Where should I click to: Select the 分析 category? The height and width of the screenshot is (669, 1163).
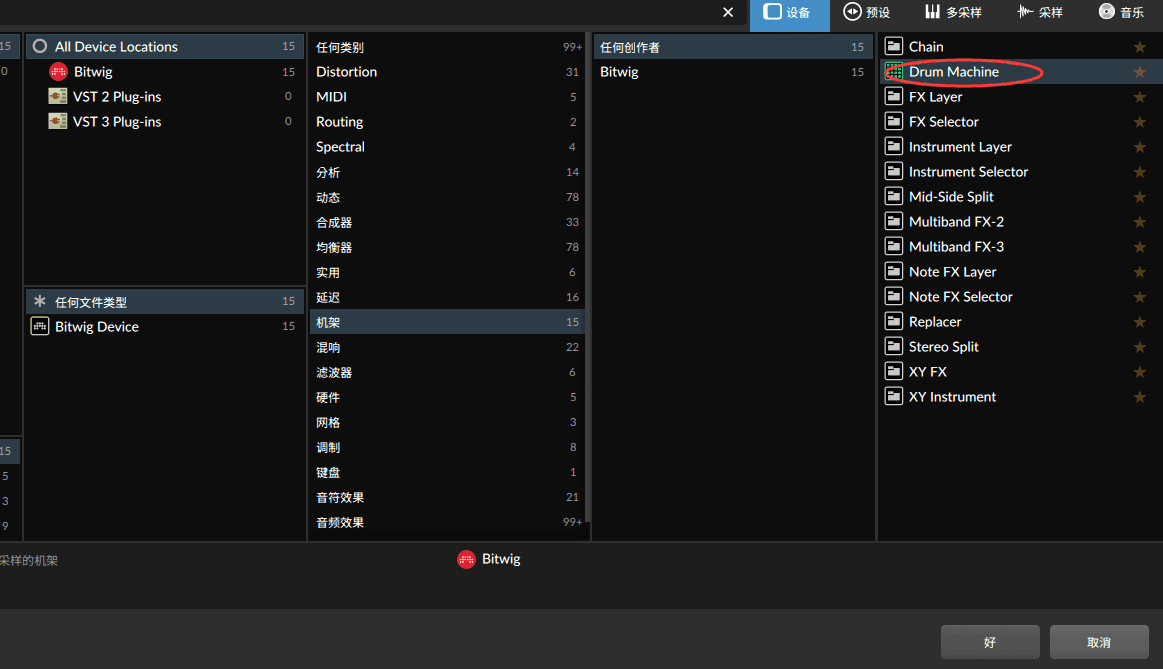(447, 172)
